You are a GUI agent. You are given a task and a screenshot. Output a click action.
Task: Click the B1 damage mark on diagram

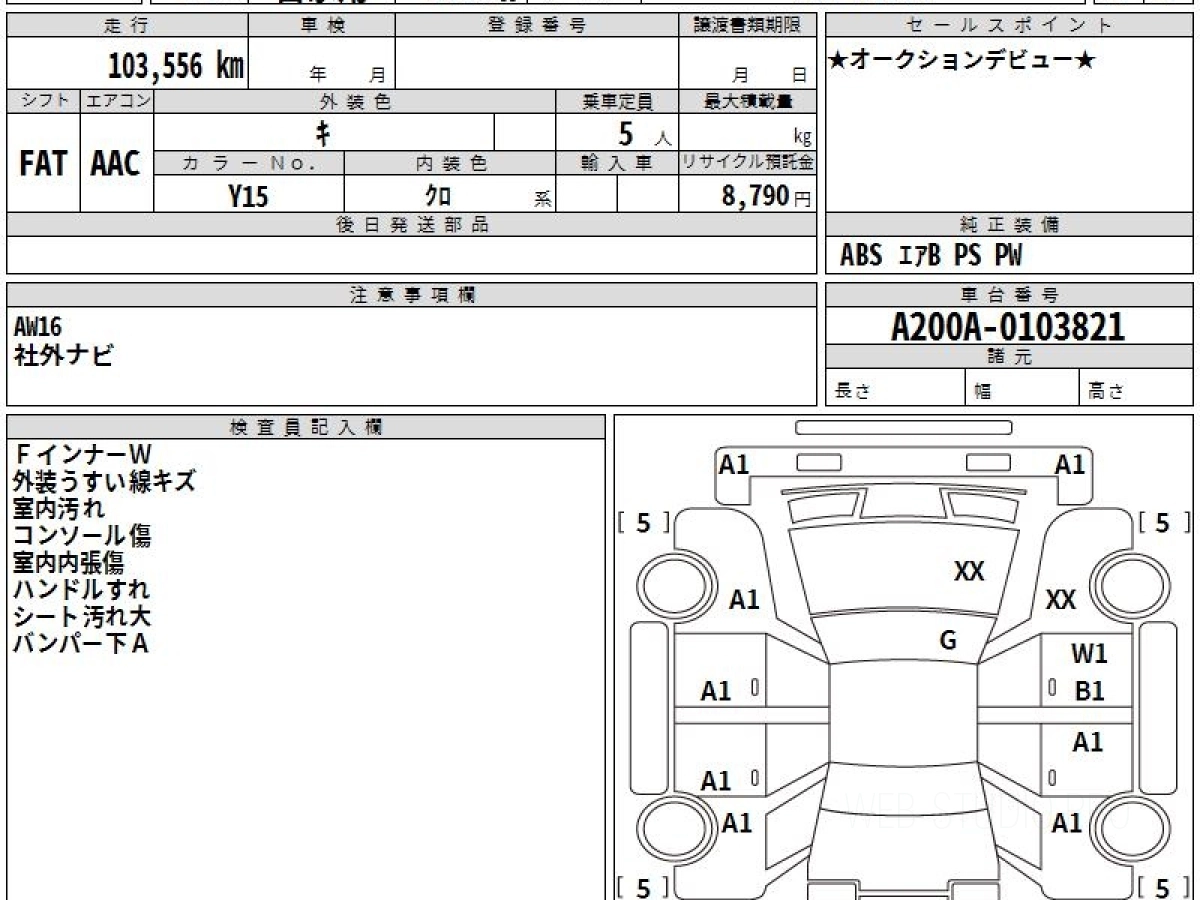(1089, 691)
